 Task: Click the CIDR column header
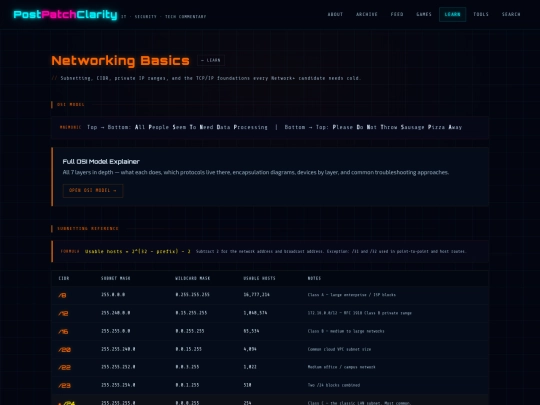[64, 278]
